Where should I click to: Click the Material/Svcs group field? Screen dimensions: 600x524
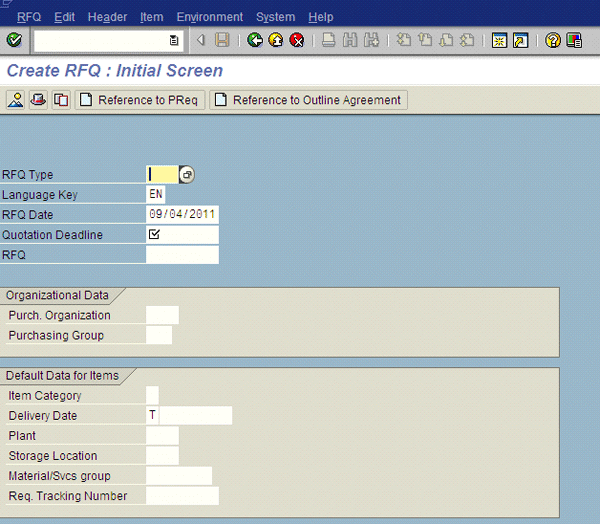178,476
